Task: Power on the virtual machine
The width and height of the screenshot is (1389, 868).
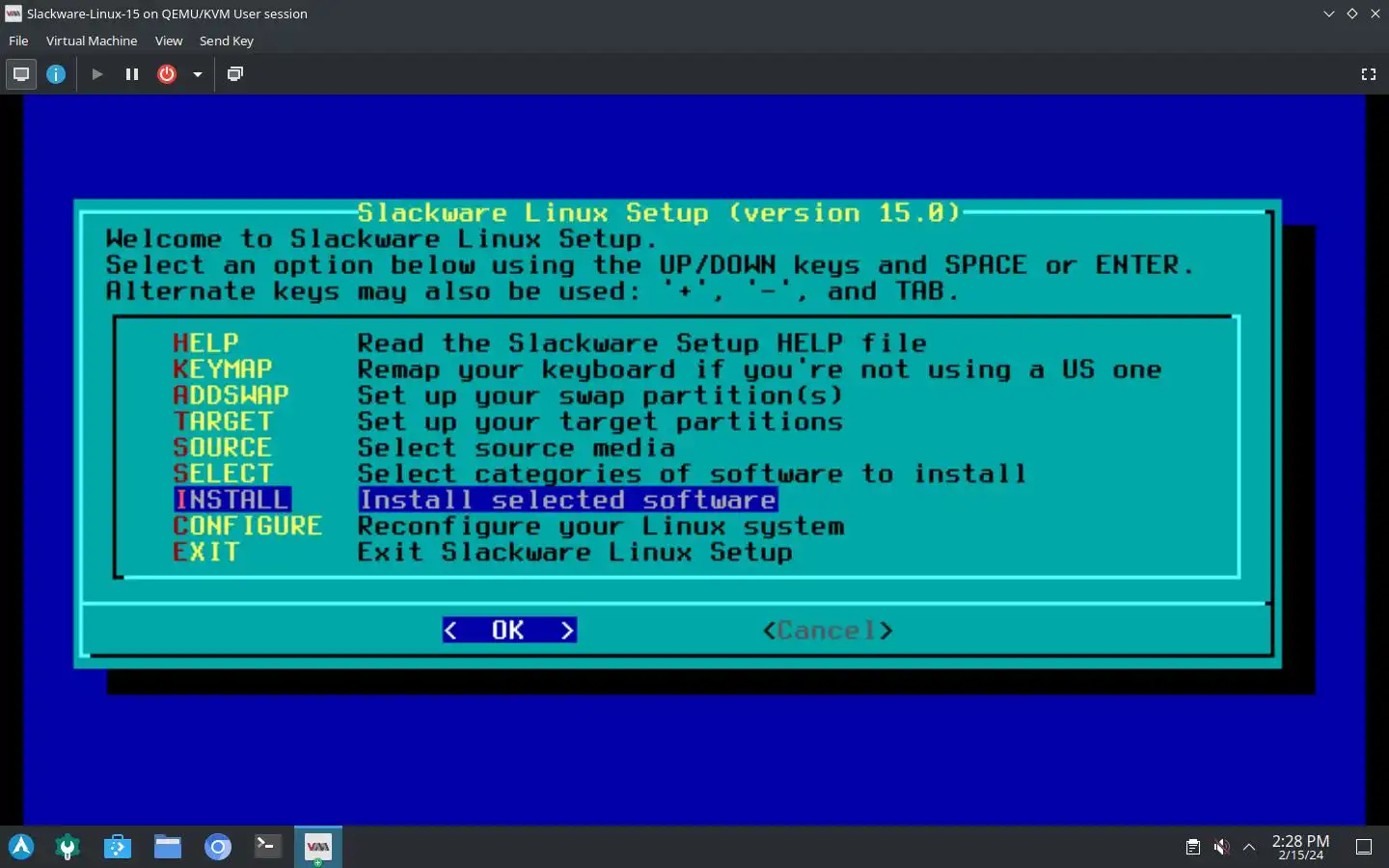Action: tap(97, 74)
